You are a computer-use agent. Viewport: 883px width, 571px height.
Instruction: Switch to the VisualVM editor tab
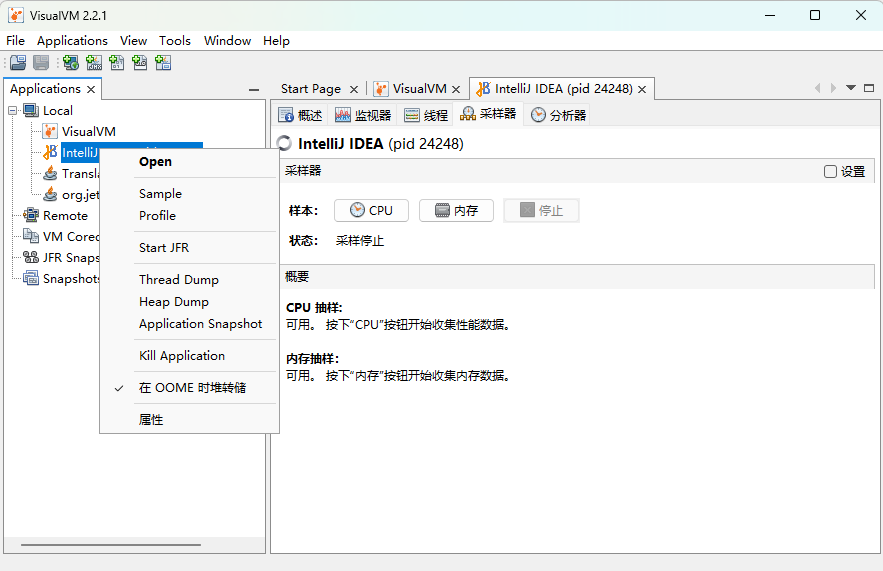(x=419, y=89)
